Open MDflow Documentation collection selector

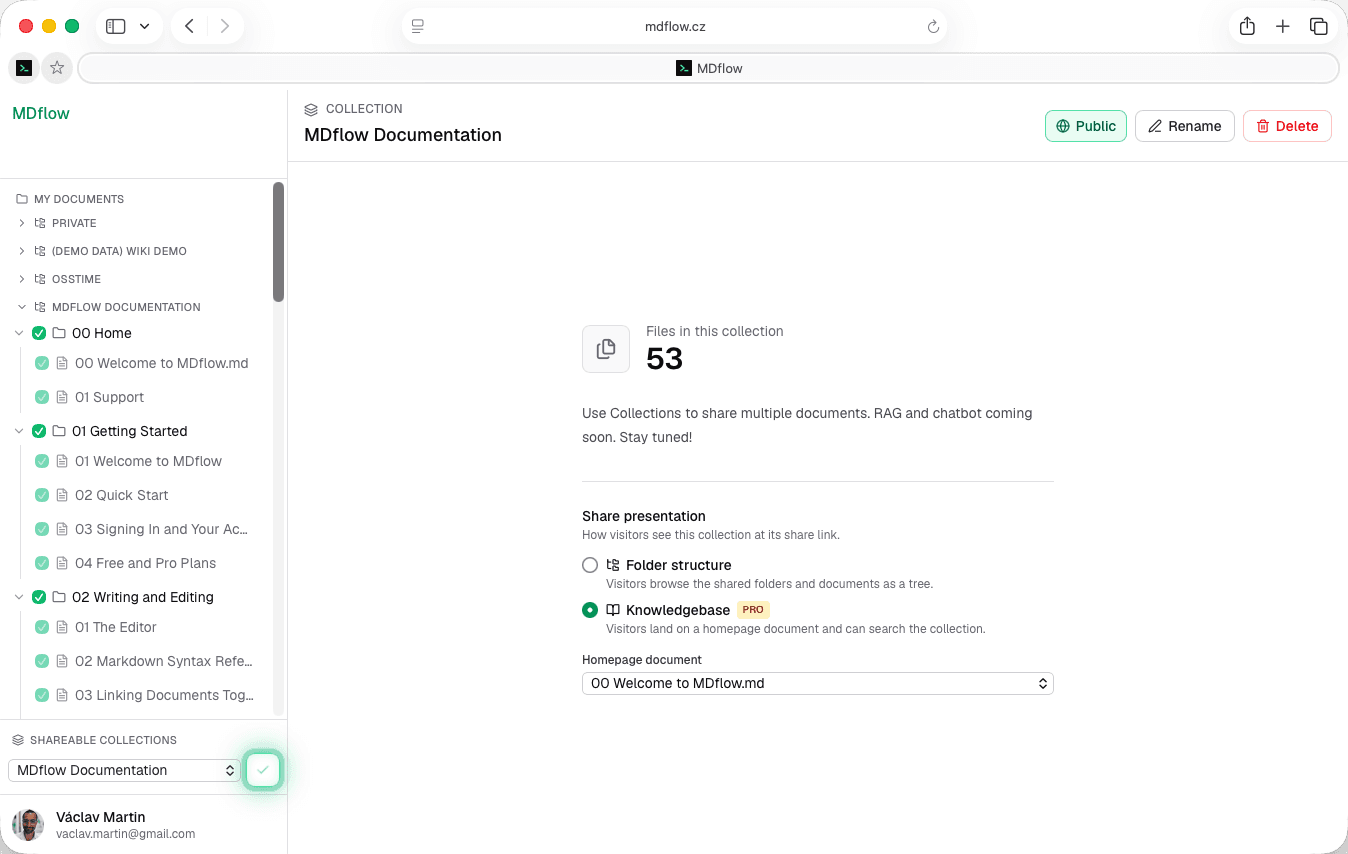click(124, 770)
